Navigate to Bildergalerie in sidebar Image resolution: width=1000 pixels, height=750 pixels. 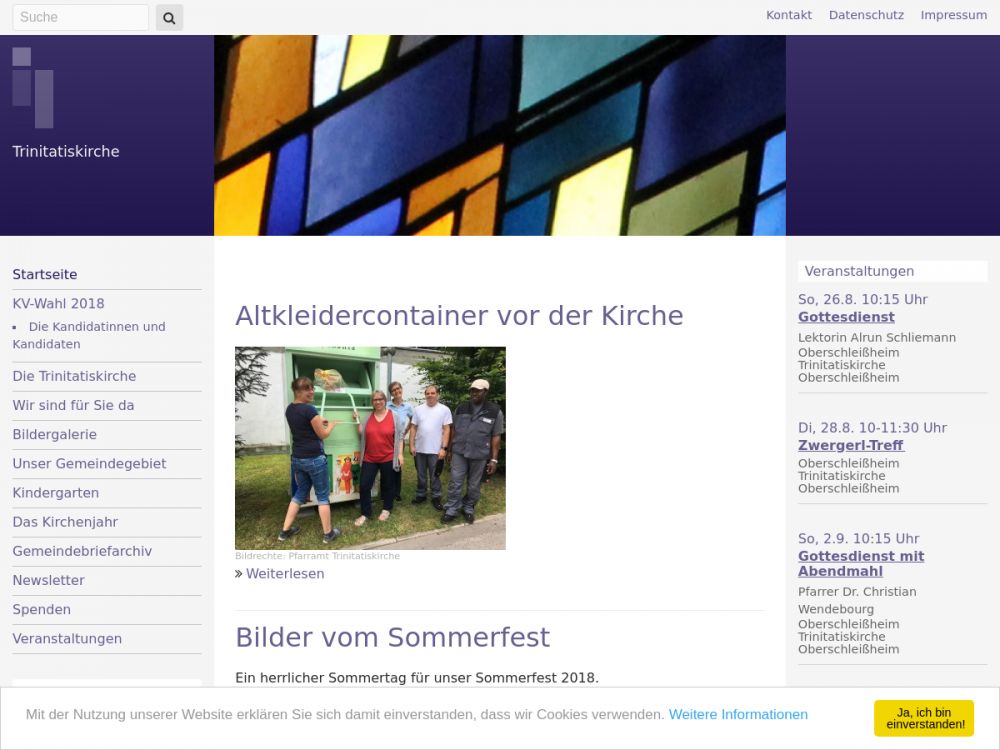click(x=54, y=435)
